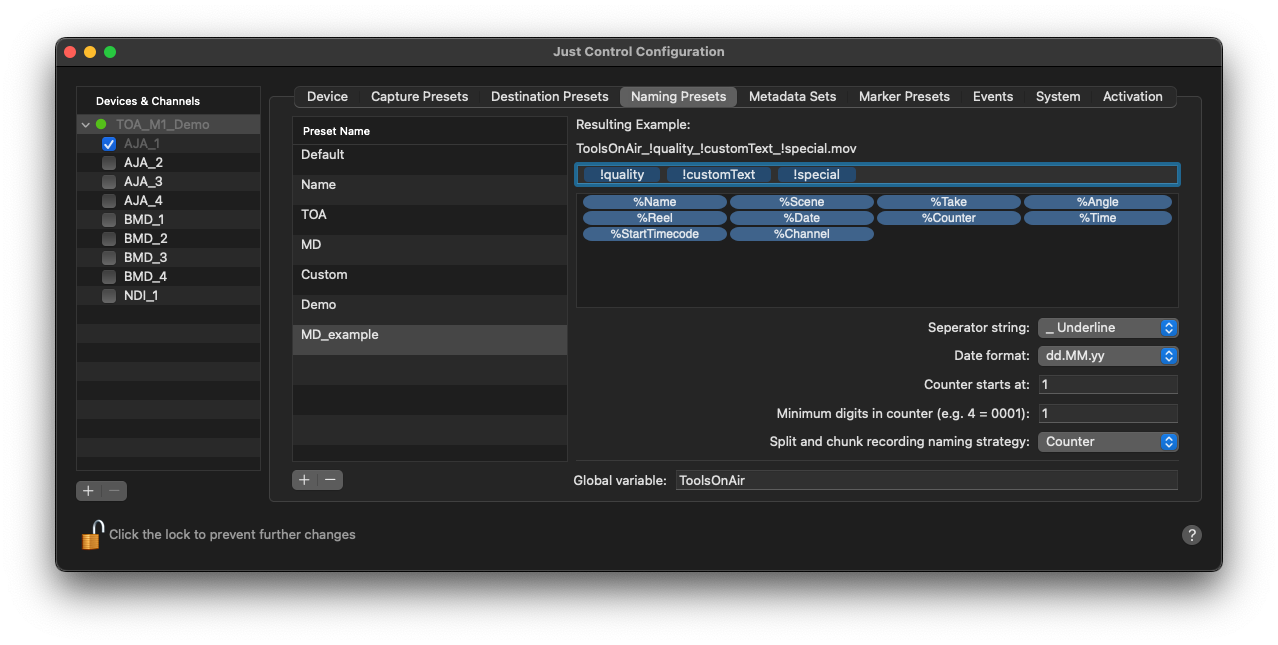Click the Preset Name column header
Viewport: 1278px width, 645px height.
[430, 131]
